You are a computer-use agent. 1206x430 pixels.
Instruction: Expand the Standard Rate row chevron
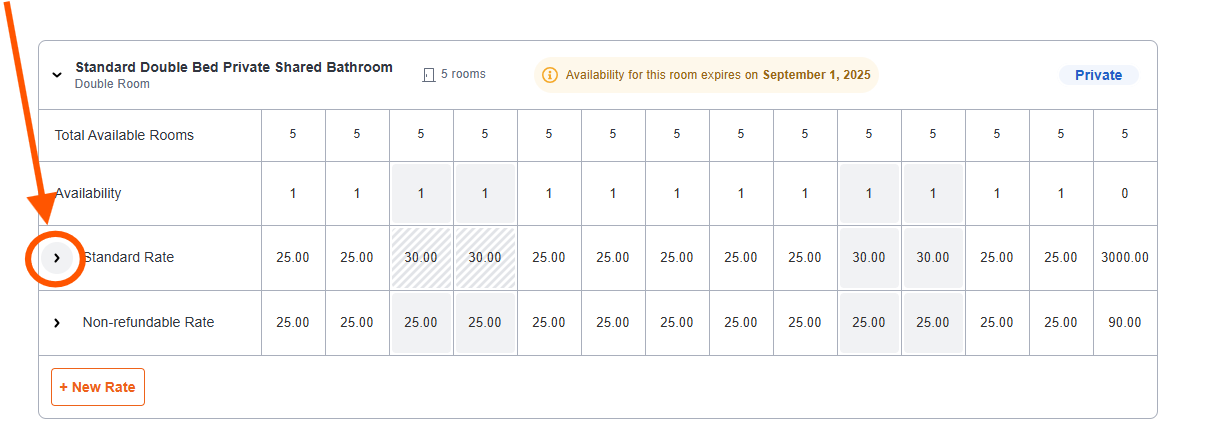57,258
